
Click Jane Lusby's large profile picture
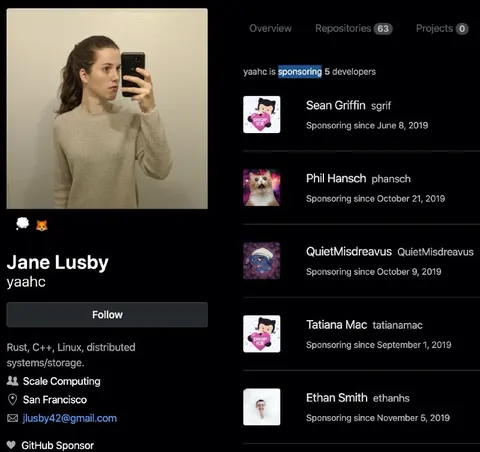[x=107, y=109]
